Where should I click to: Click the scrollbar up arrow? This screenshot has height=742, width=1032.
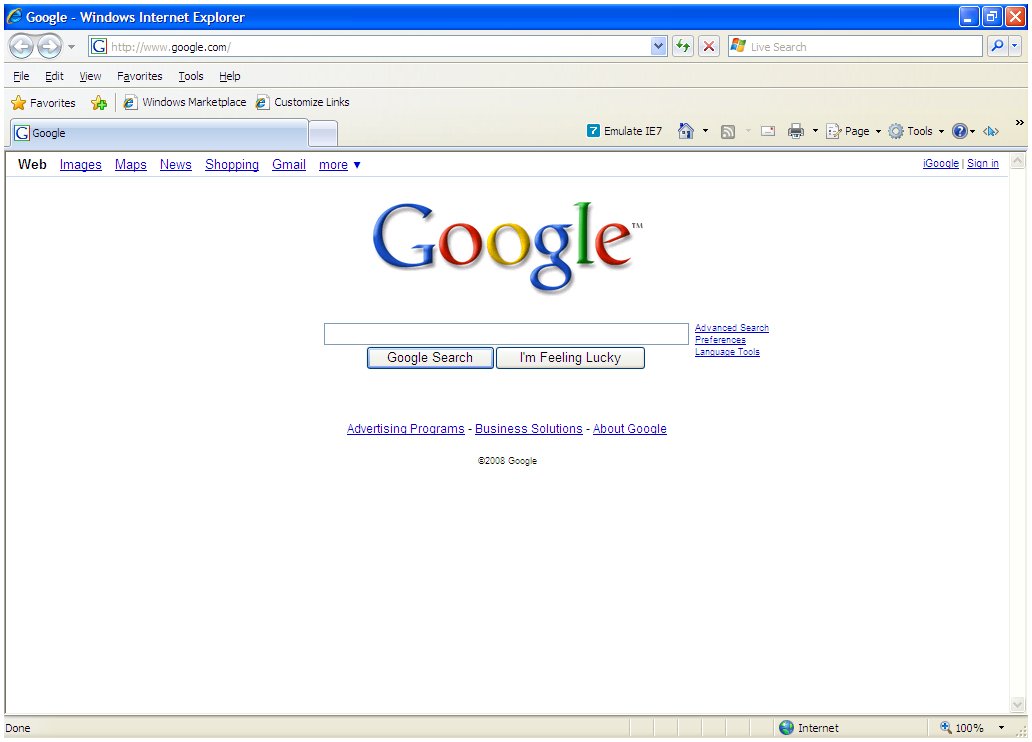point(1018,161)
